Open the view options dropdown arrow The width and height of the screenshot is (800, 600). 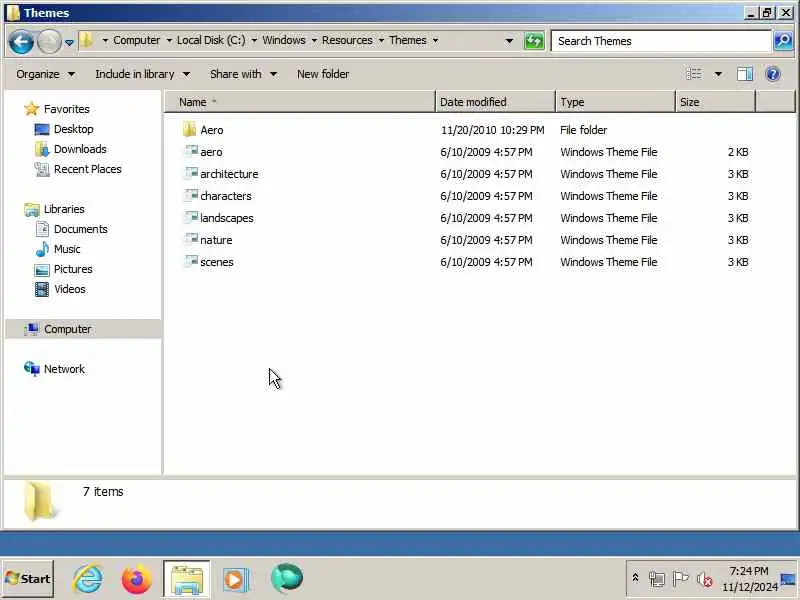point(718,74)
